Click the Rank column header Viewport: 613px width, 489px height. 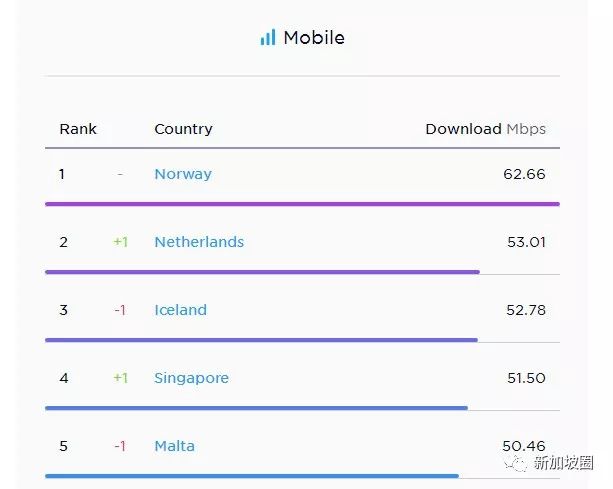78,129
